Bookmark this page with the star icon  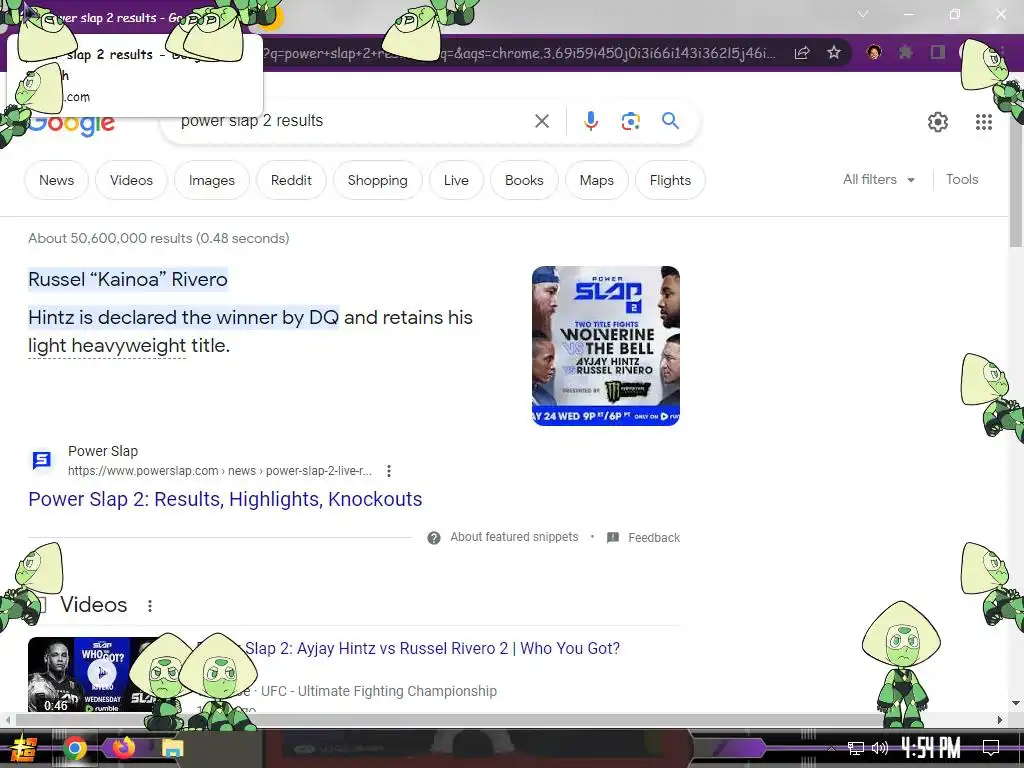[x=833, y=52]
